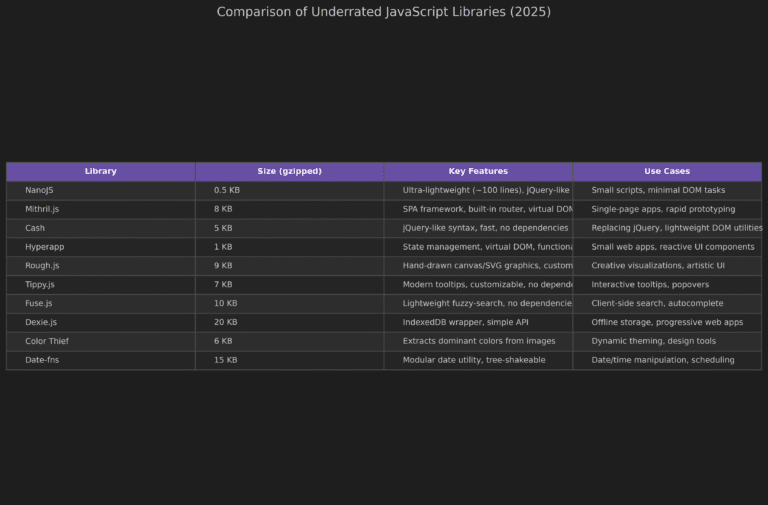Click the jQuery-like syntax, fast cell
The height and width of the screenshot is (505, 768).
click(x=479, y=228)
